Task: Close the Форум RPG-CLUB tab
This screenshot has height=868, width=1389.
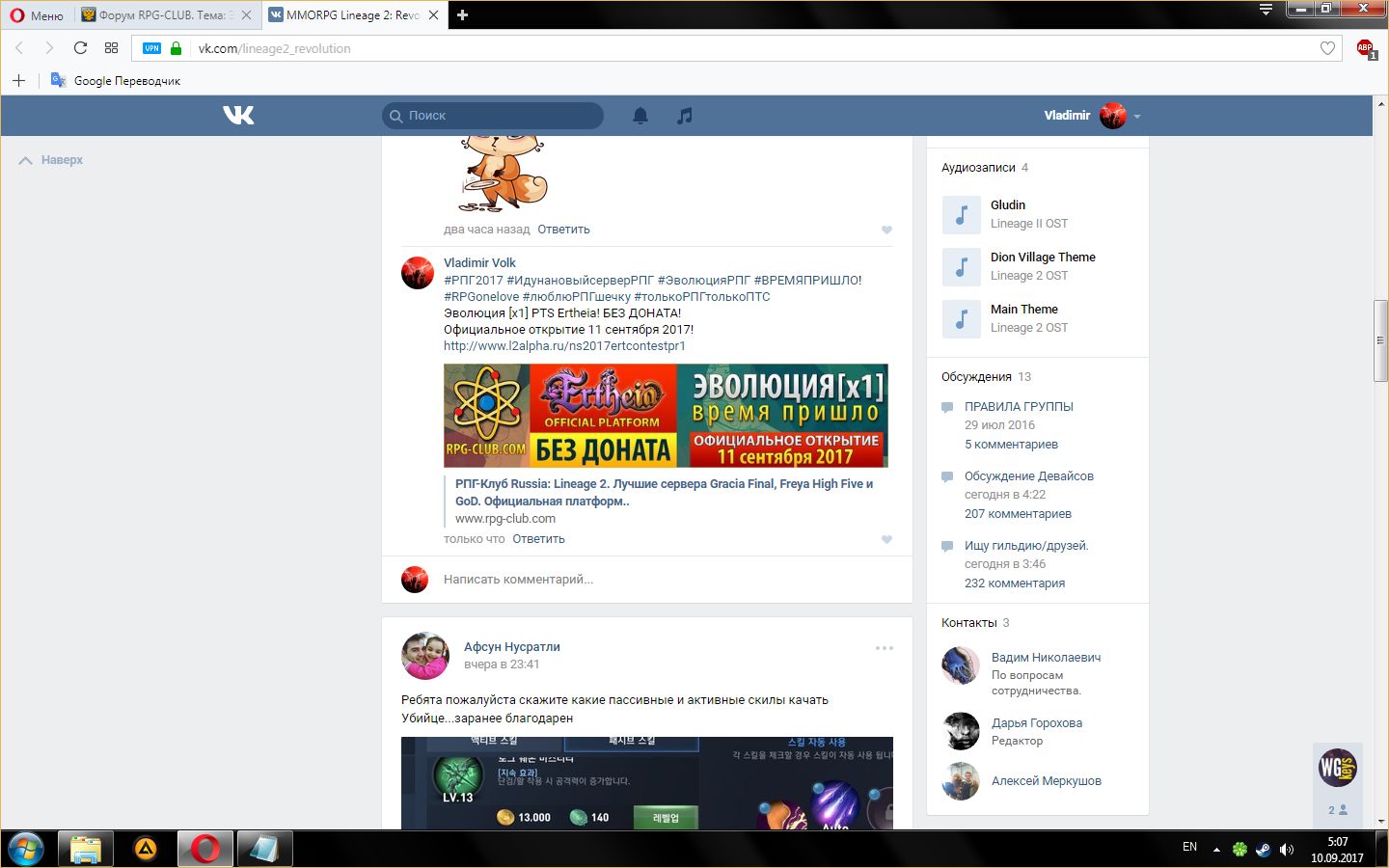Action: click(247, 15)
